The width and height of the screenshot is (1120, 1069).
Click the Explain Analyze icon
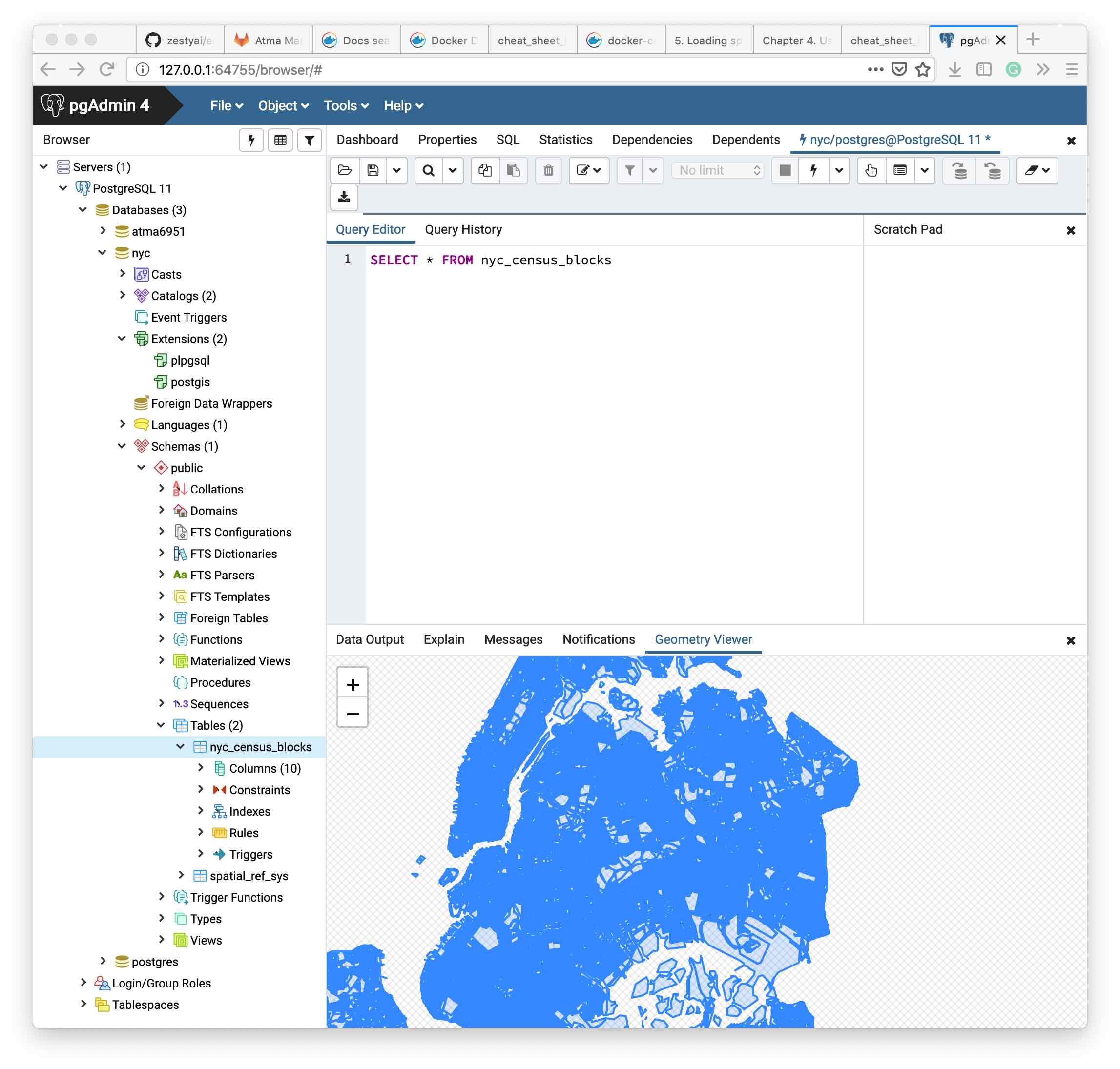tap(900, 170)
